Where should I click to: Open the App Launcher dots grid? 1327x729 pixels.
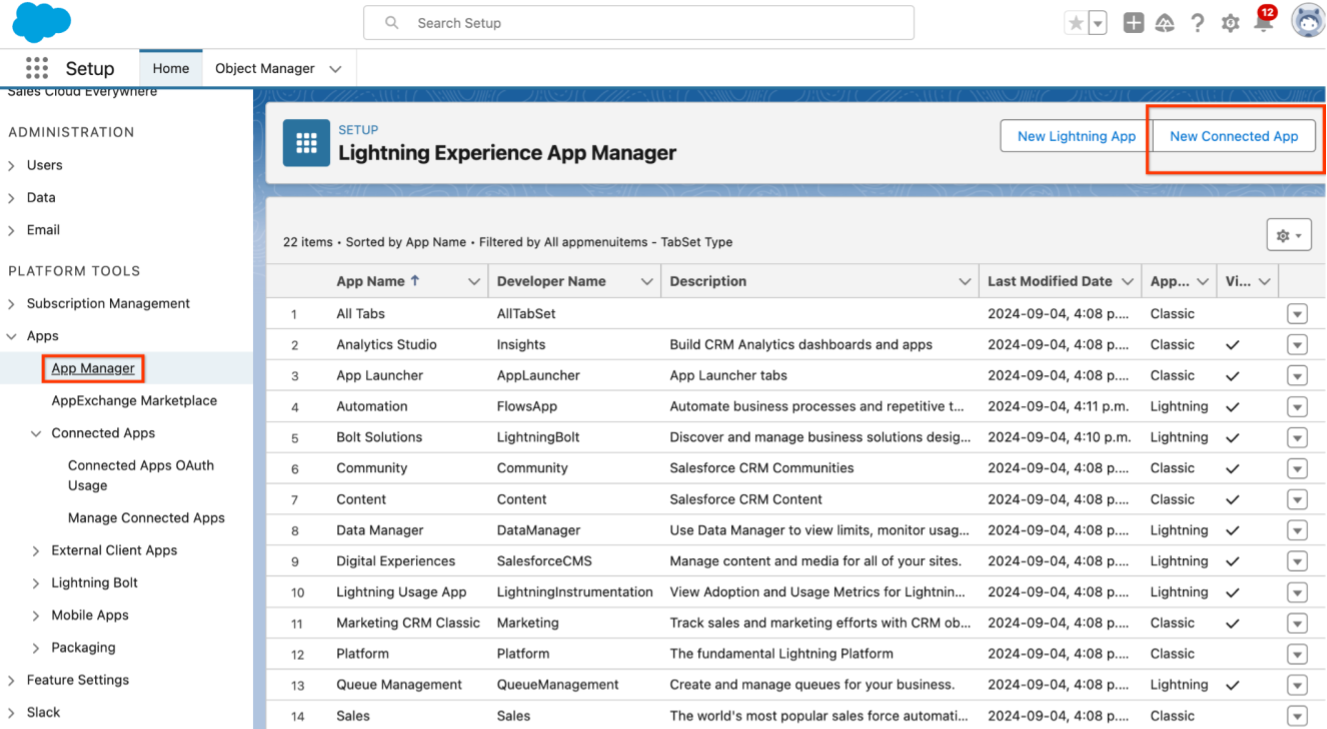tap(37, 68)
